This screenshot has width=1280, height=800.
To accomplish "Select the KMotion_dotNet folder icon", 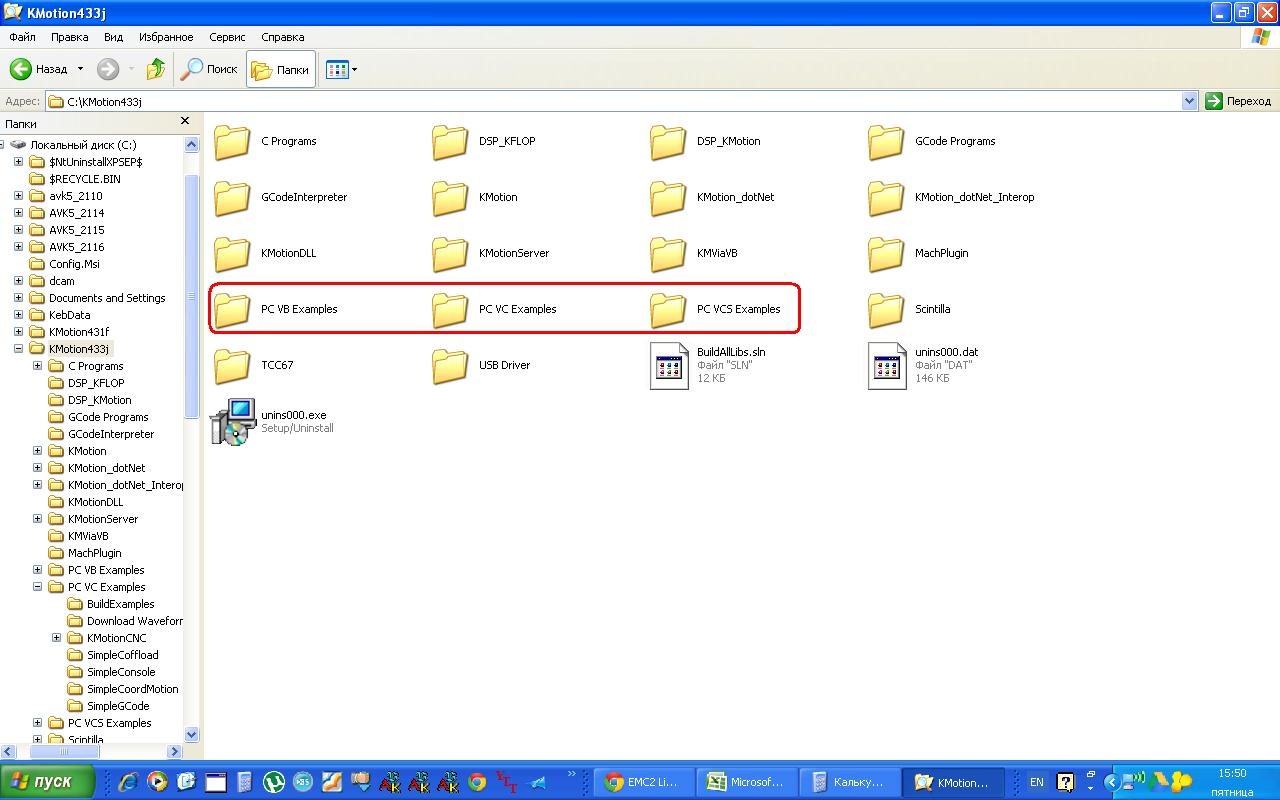I will (668, 198).
